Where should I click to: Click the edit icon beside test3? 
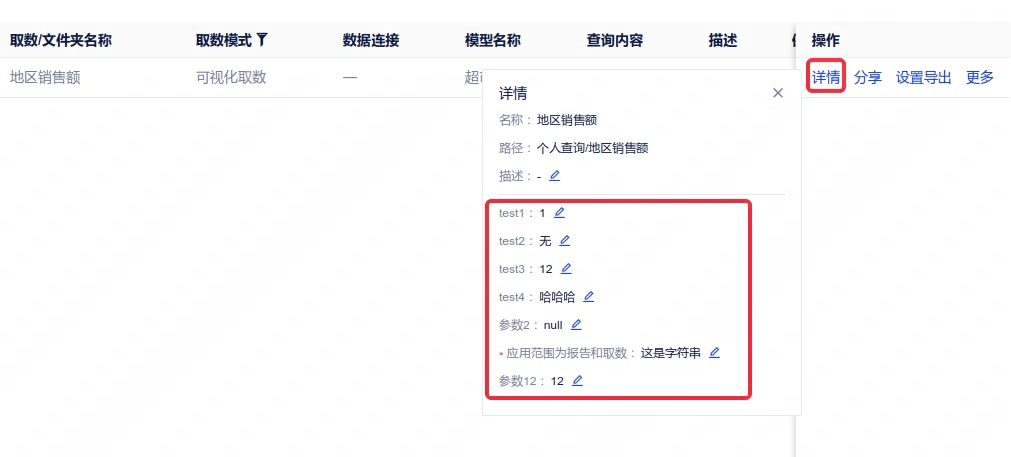pos(567,269)
